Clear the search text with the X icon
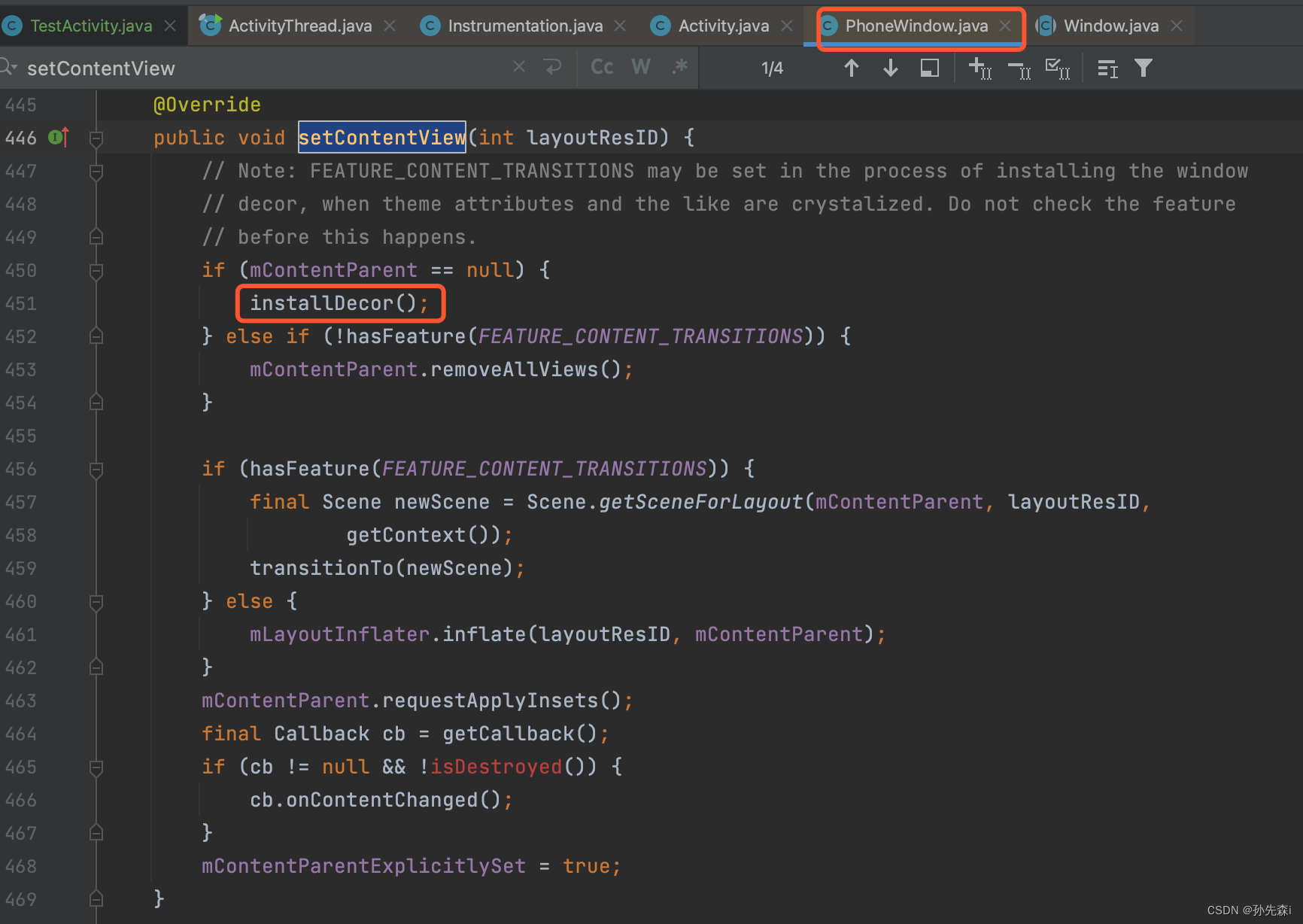 coord(519,67)
